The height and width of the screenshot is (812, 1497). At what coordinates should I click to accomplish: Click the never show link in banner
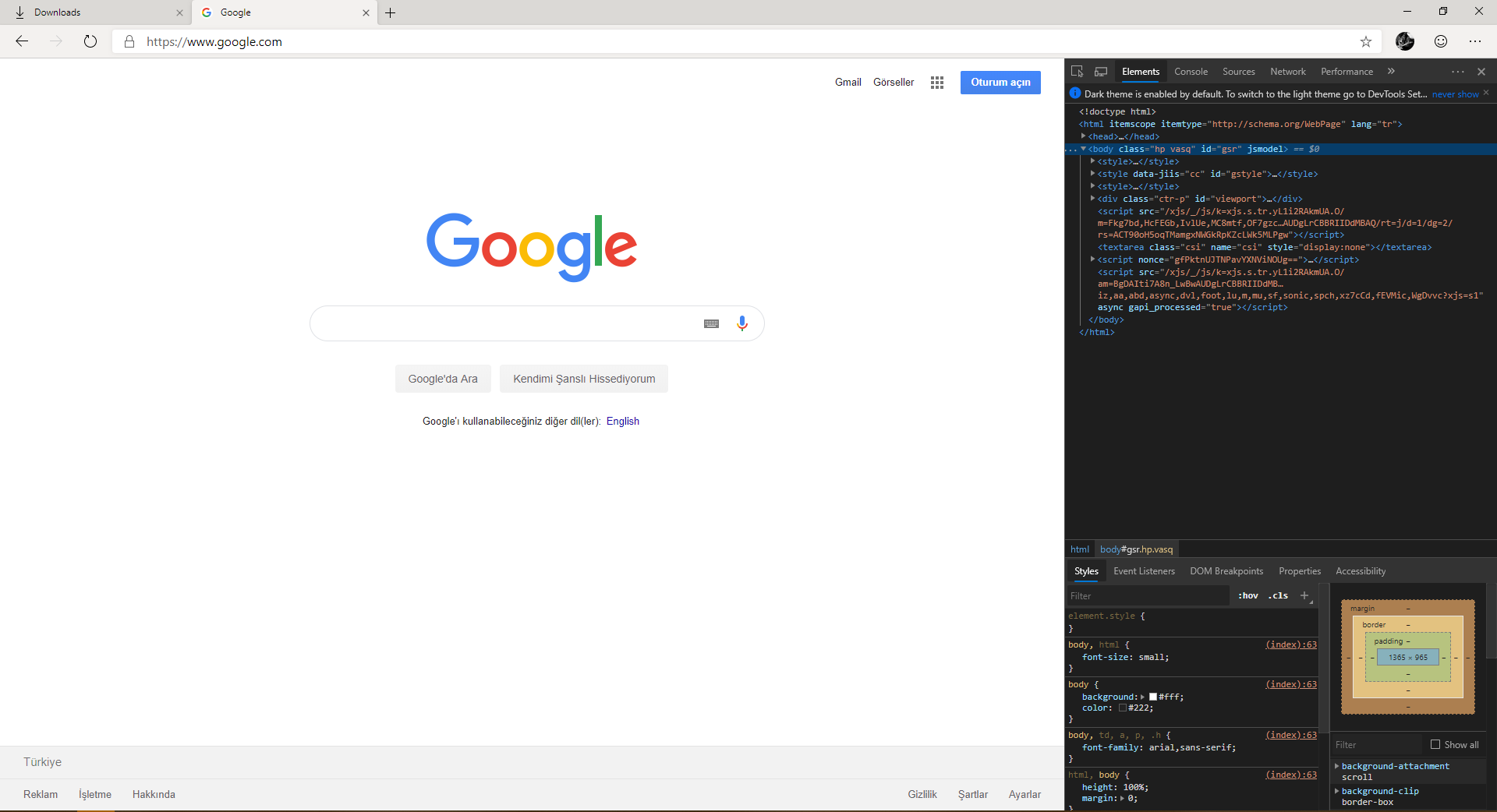[x=1455, y=94]
